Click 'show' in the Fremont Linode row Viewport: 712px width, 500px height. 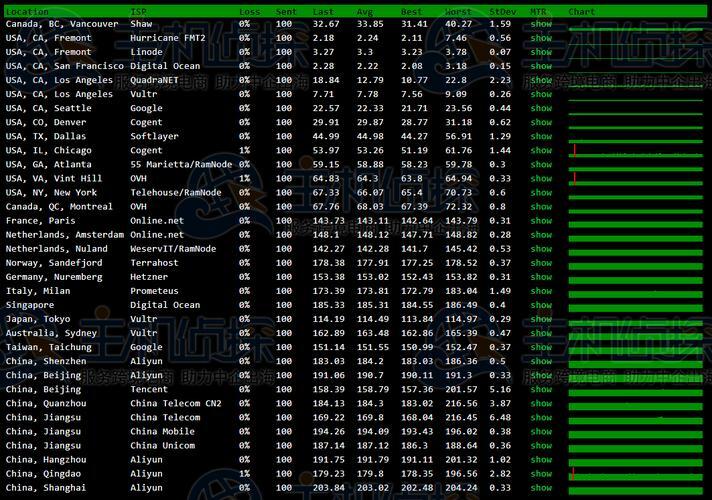point(541,52)
